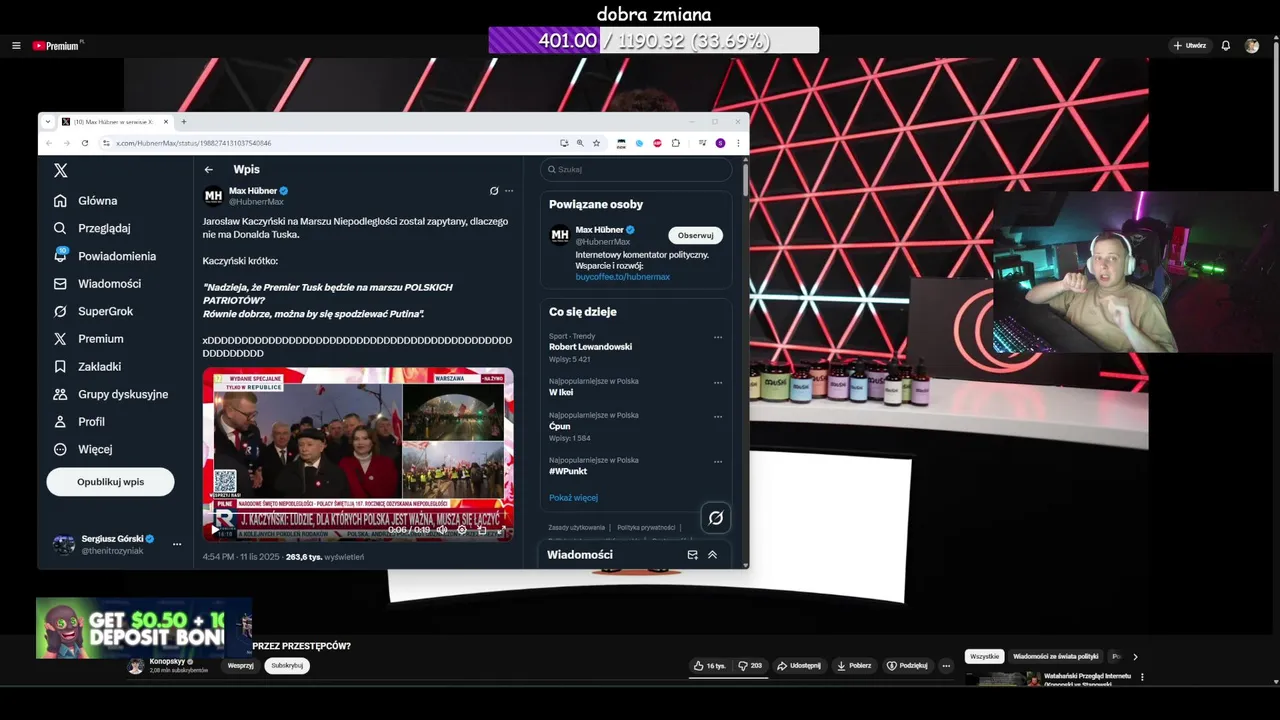Open the YouTube notifications bell
The height and width of the screenshot is (720, 1280).
click(1226, 46)
